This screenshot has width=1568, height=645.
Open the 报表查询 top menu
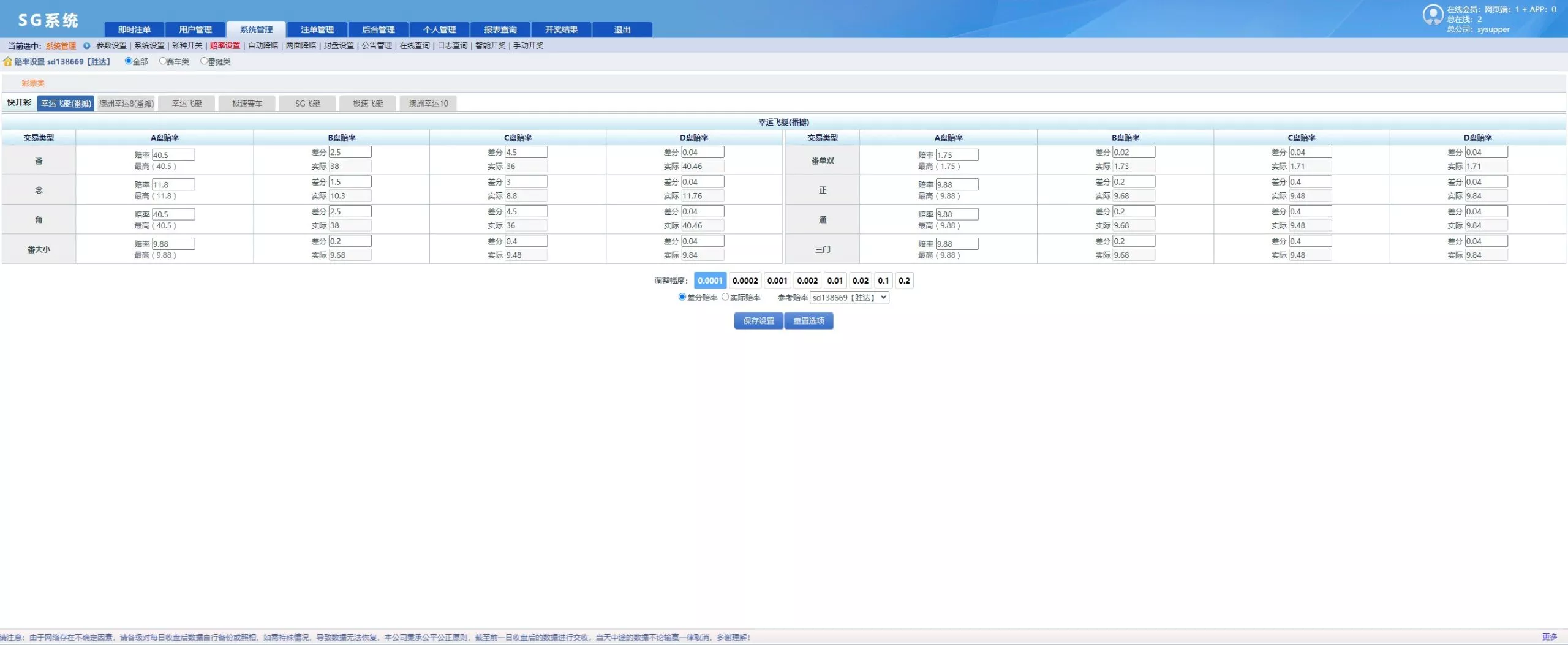500,29
